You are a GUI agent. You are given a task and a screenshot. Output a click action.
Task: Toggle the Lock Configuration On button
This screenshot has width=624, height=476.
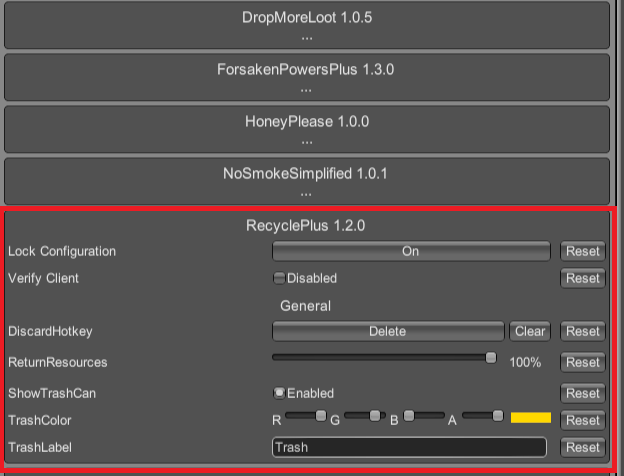411,251
